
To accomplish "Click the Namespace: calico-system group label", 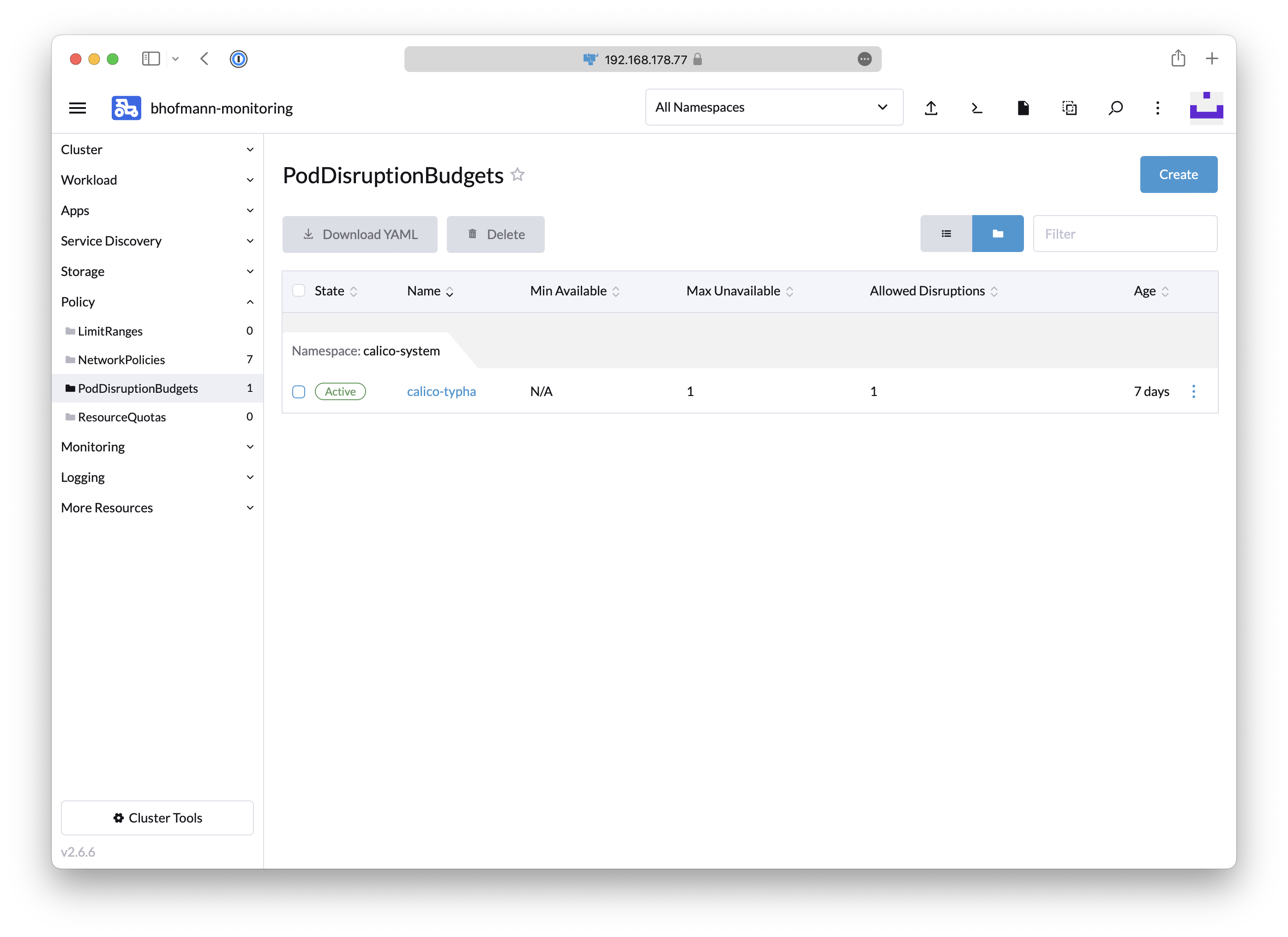I will coord(366,351).
